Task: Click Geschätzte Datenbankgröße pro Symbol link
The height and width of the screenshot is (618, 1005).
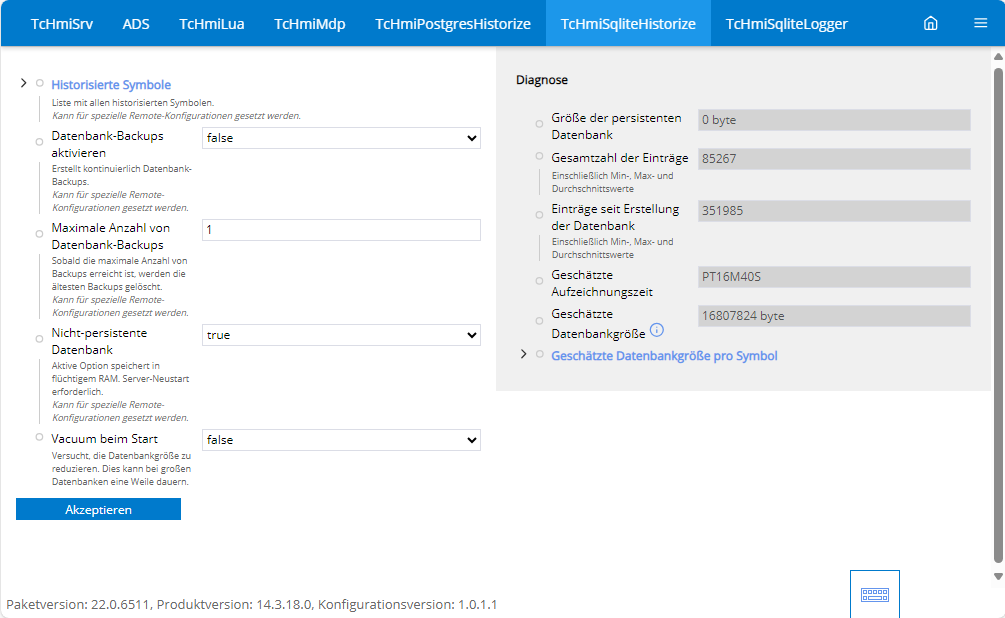Action: [664, 356]
